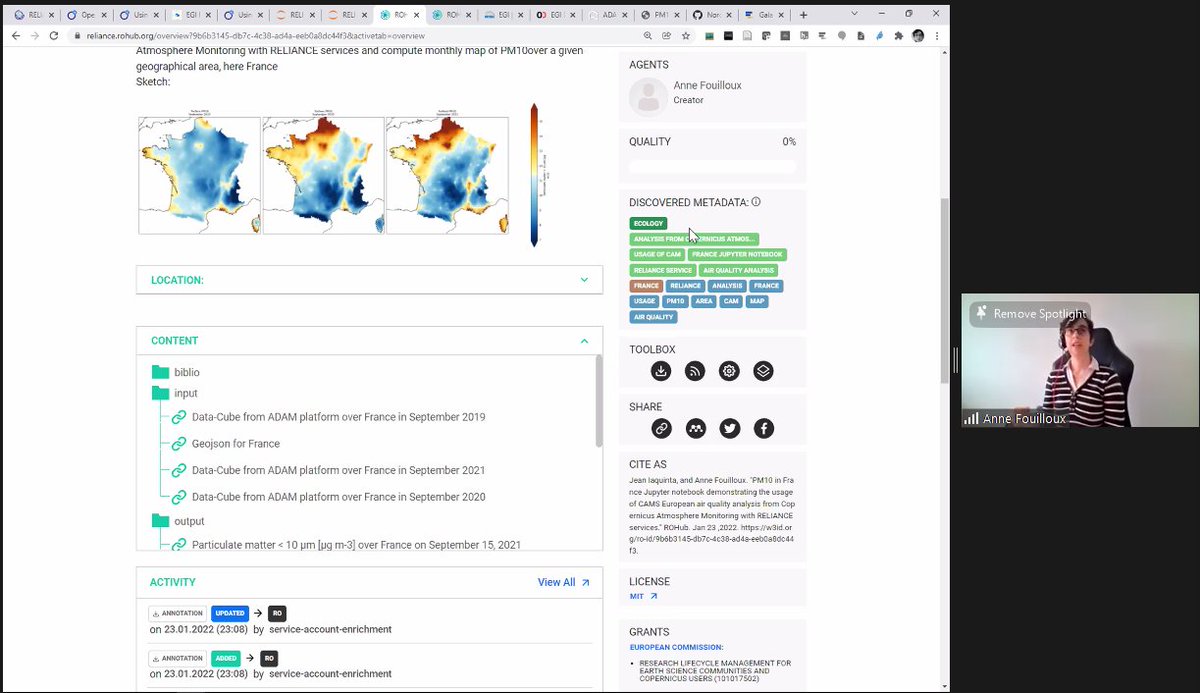Click View All in Activity
The image size is (1200, 693).
click(x=563, y=582)
